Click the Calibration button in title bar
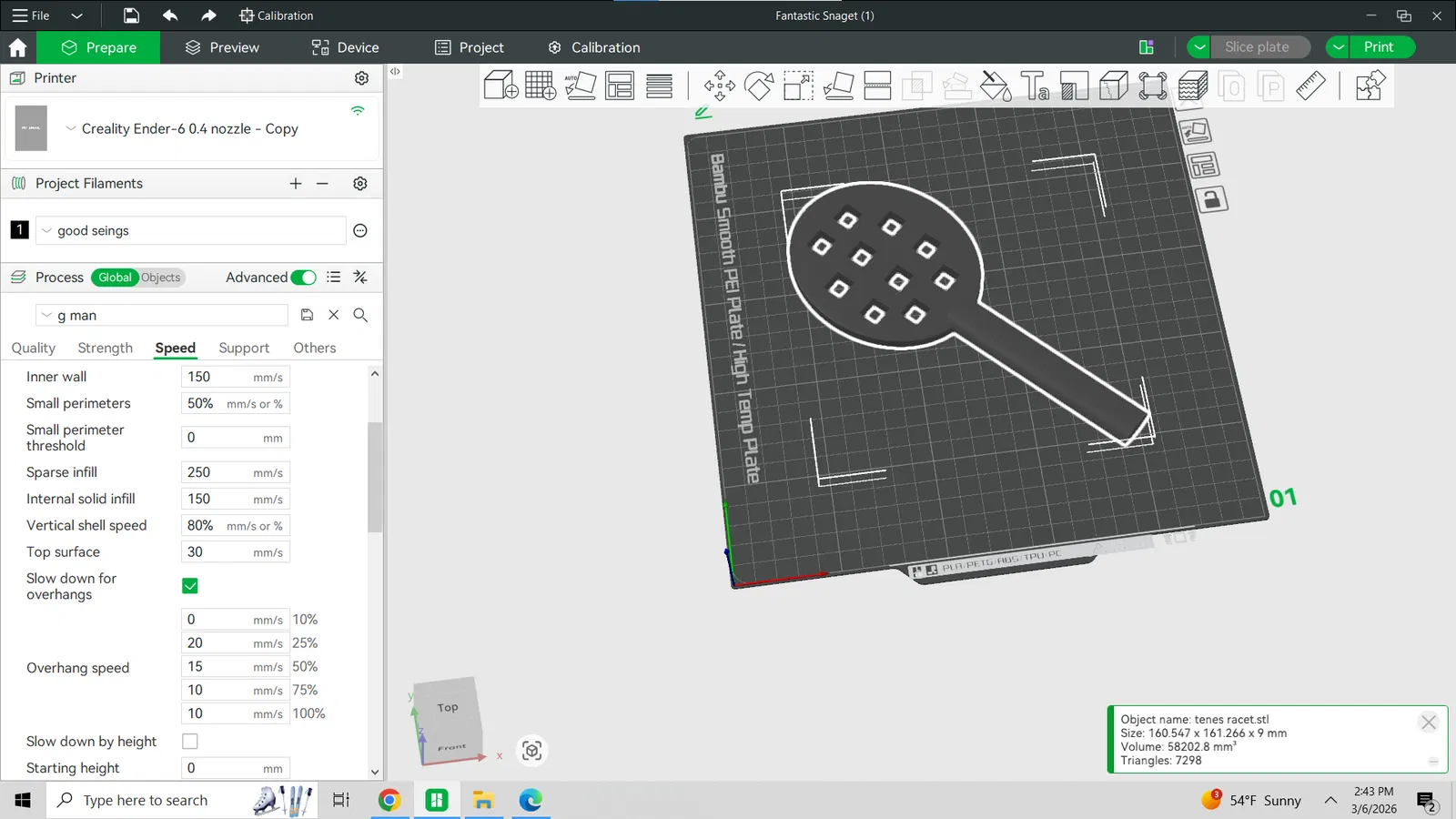The image size is (1456, 819). [x=277, y=15]
